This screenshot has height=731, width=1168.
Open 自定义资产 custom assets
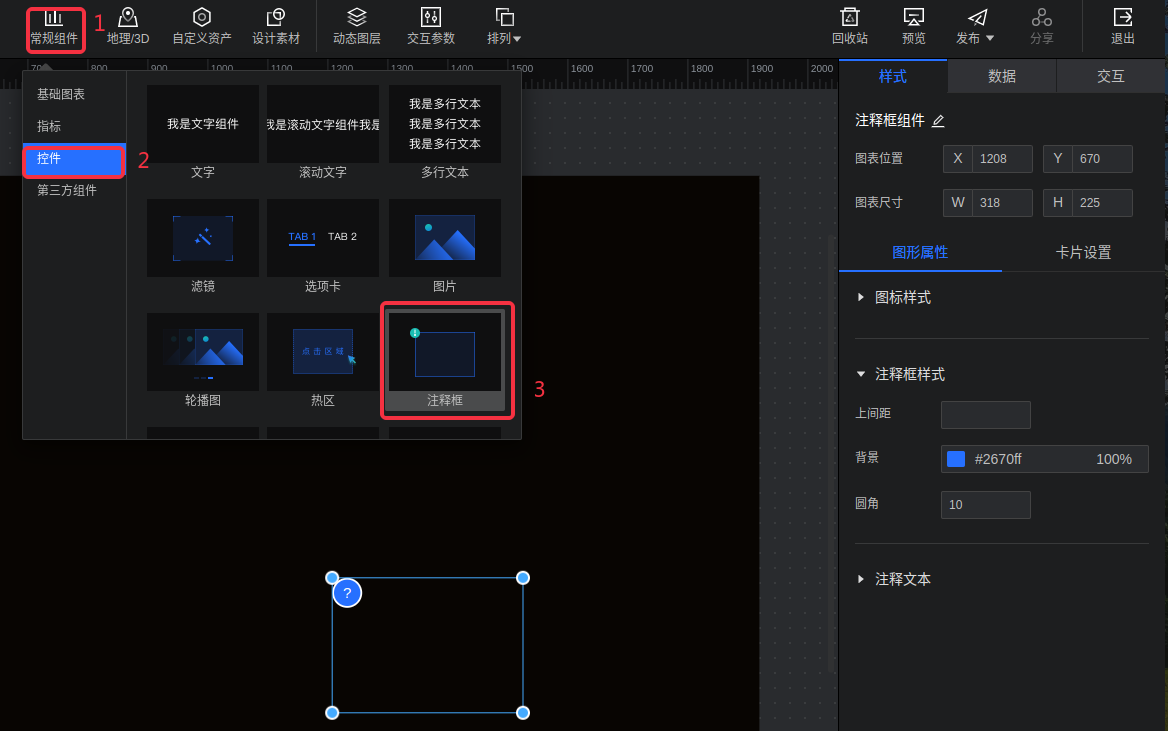point(201,27)
